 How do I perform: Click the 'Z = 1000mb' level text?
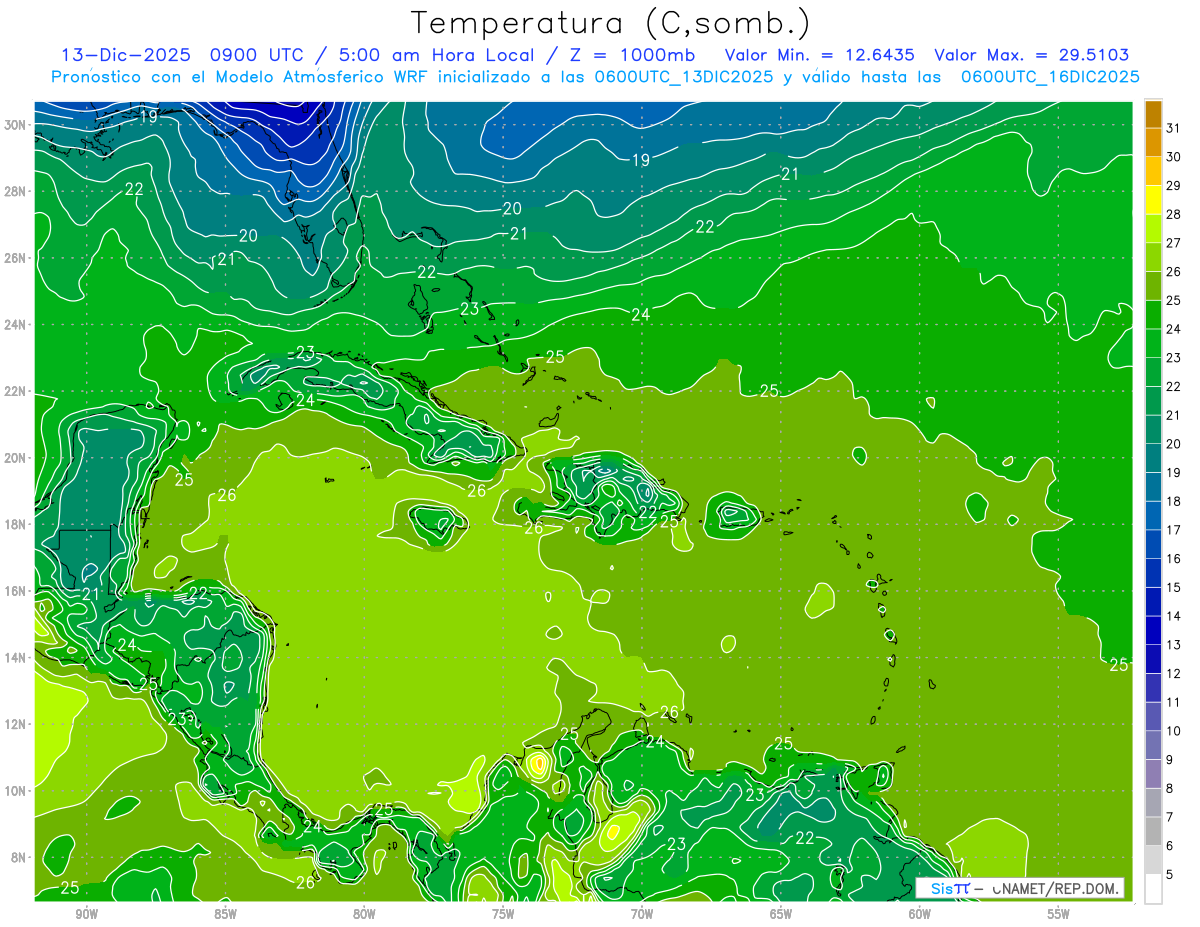pos(626,55)
